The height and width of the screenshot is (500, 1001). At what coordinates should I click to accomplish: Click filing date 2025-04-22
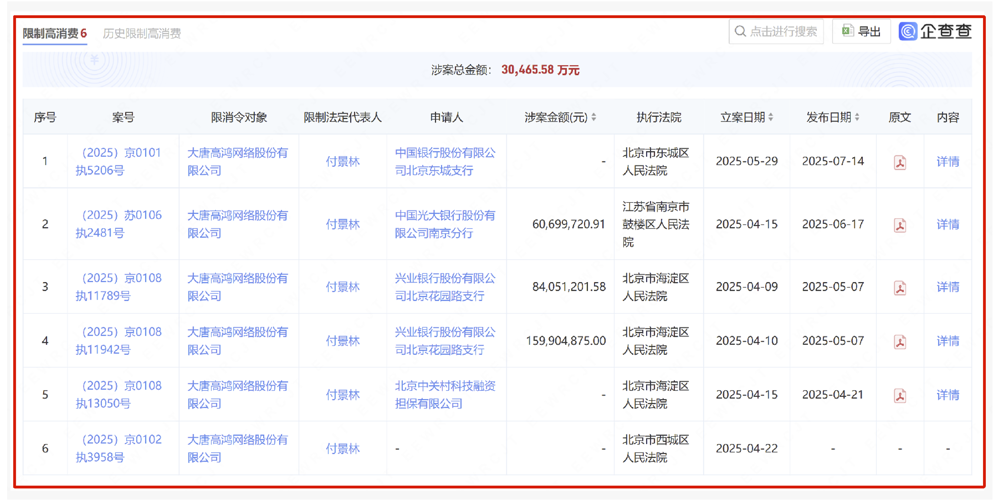point(747,449)
